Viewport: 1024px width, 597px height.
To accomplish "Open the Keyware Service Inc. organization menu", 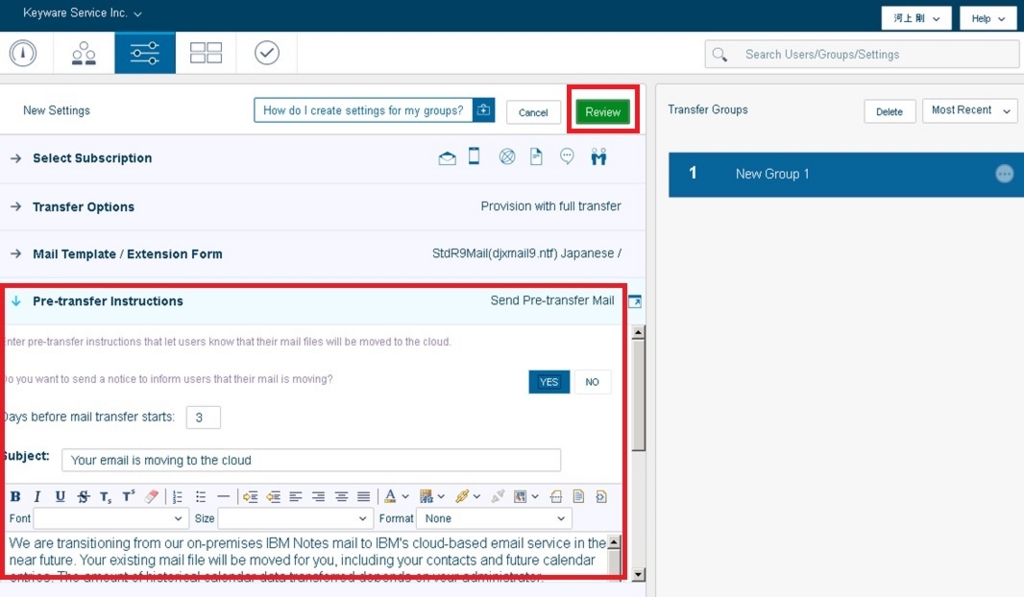I will [x=82, y=13].
